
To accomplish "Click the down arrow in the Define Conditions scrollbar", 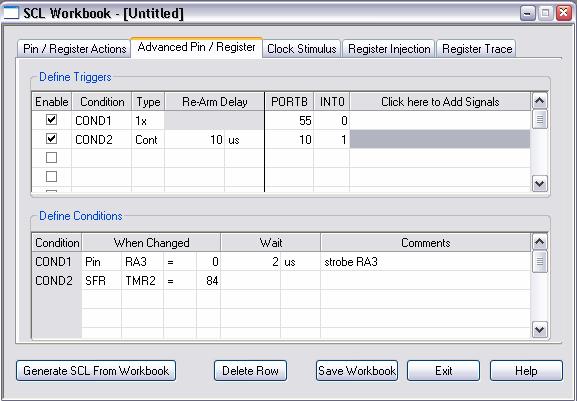I will pyautogui.click(x=539, y=330).
